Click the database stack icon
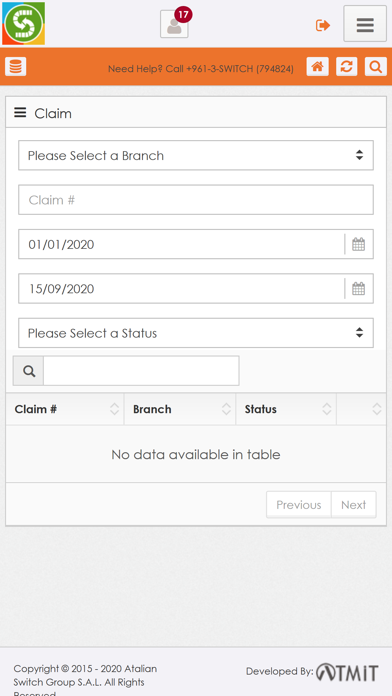This screenshot has height=696, width=392. pyautogui.click(x=16, y=67)
